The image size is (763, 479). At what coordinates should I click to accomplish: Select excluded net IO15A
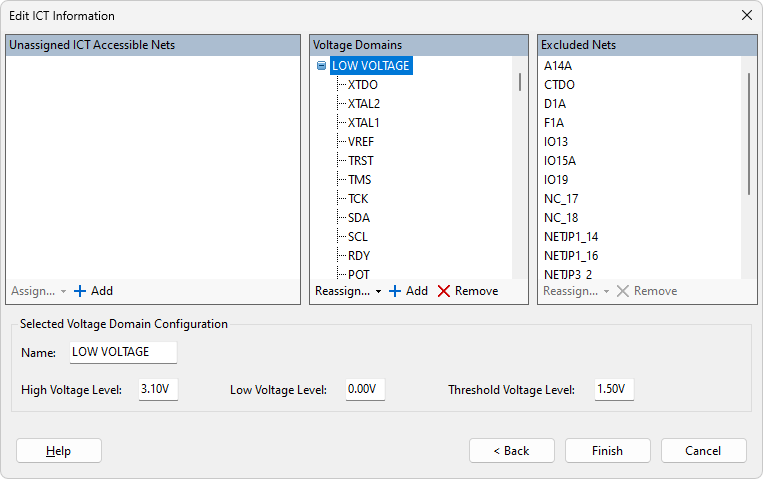559,161
